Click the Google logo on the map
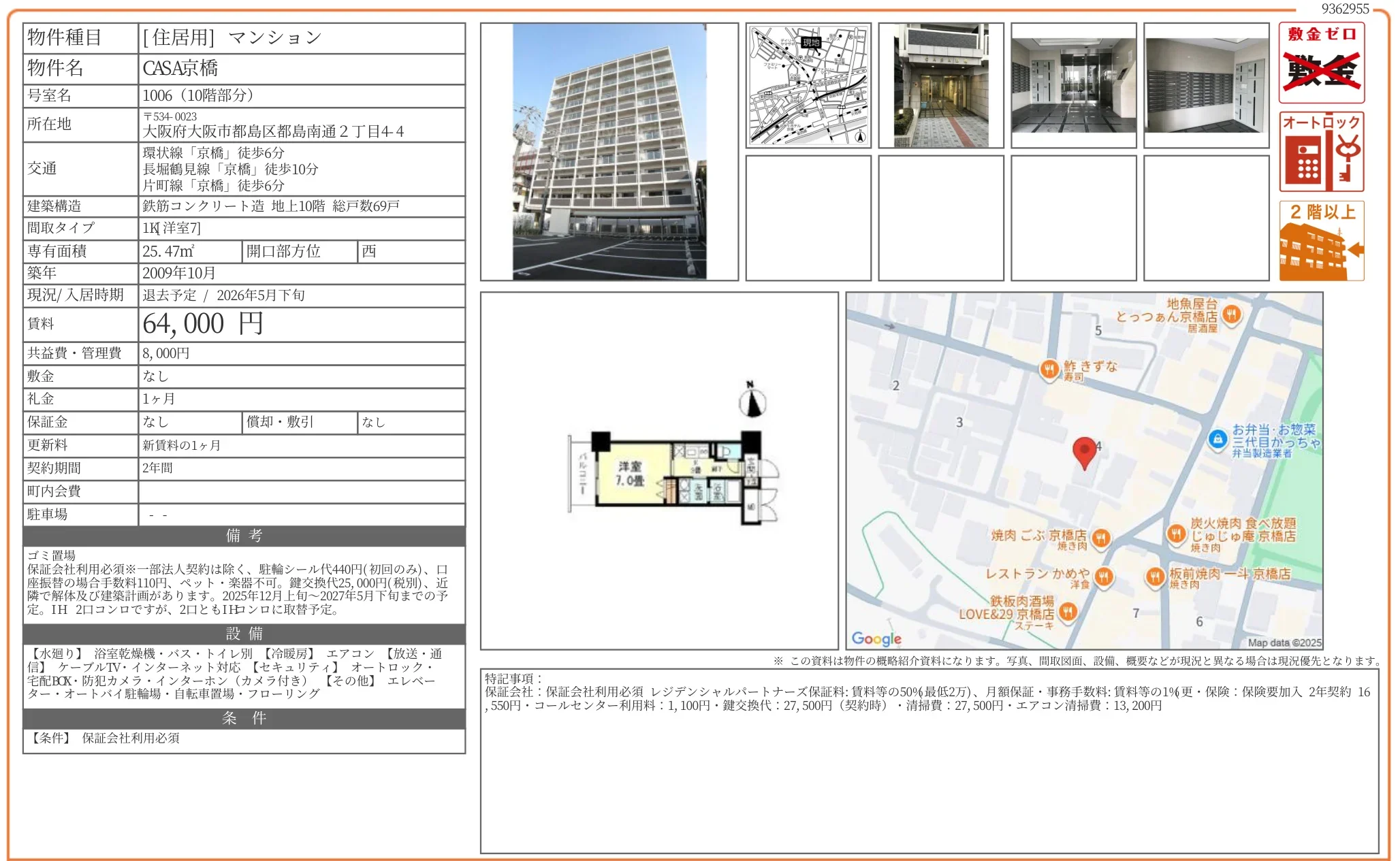 pos(877,638)
